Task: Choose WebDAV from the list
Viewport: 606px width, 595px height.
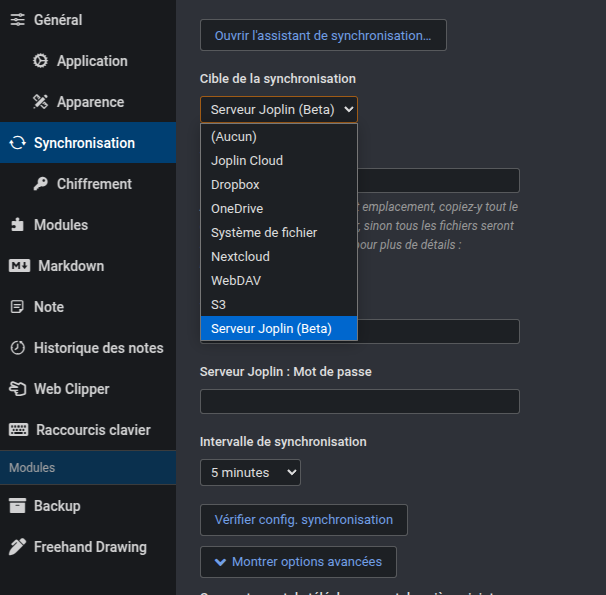Action: (x=279, y=280)
